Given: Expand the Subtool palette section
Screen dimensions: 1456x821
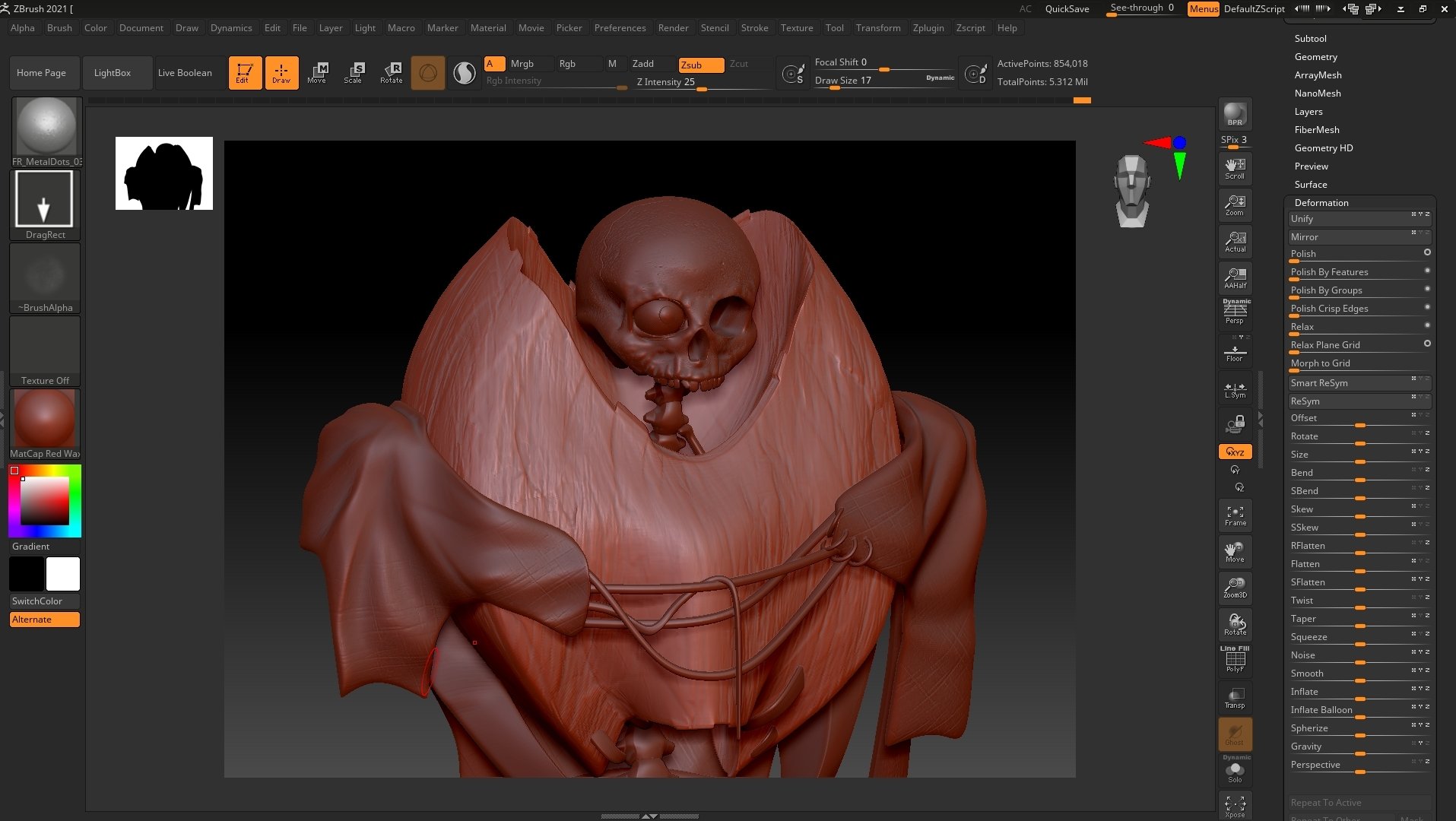Looking at the screenshot, I should pyautogui.click(x=1310, y=38).
